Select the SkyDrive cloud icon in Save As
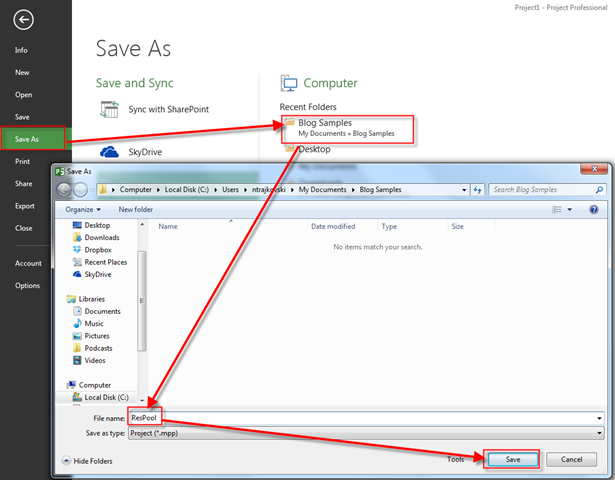This screenshot has height=480, width=615. coord(110,152)
